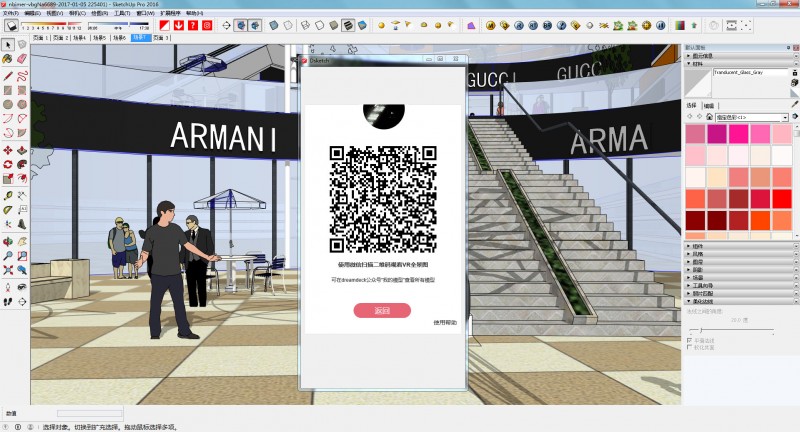
Task: Switch to scene tab 页面 1
Action: 40,38
